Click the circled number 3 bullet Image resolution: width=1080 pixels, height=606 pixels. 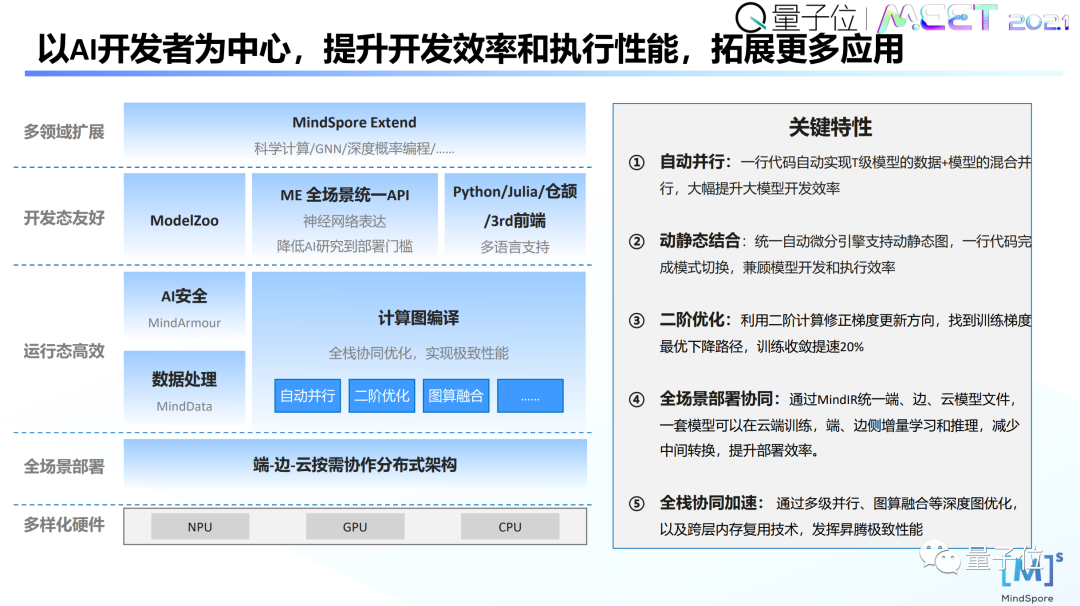pos(636,321)
